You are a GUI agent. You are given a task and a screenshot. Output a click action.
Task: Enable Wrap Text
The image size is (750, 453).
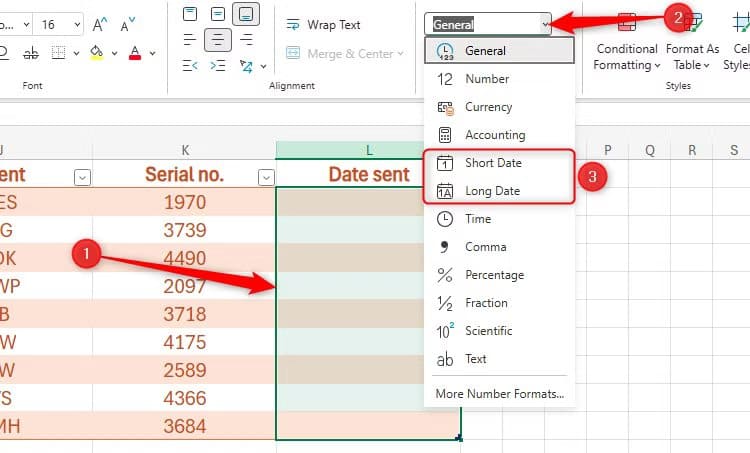click(x=323, y=24)
